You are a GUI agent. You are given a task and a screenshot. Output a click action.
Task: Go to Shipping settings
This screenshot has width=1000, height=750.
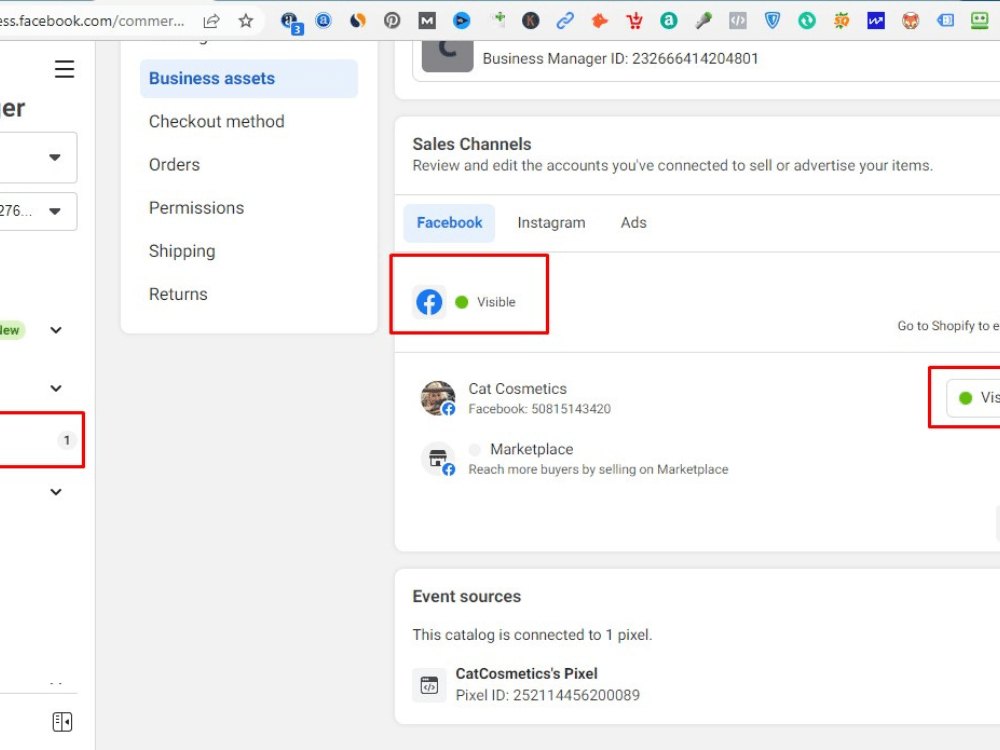pos(182,251)
